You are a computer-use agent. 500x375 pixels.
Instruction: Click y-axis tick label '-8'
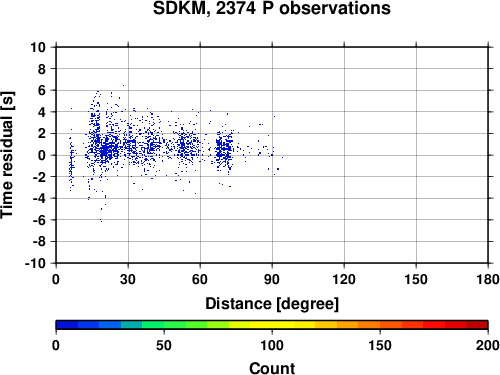[x=39, y=242]
